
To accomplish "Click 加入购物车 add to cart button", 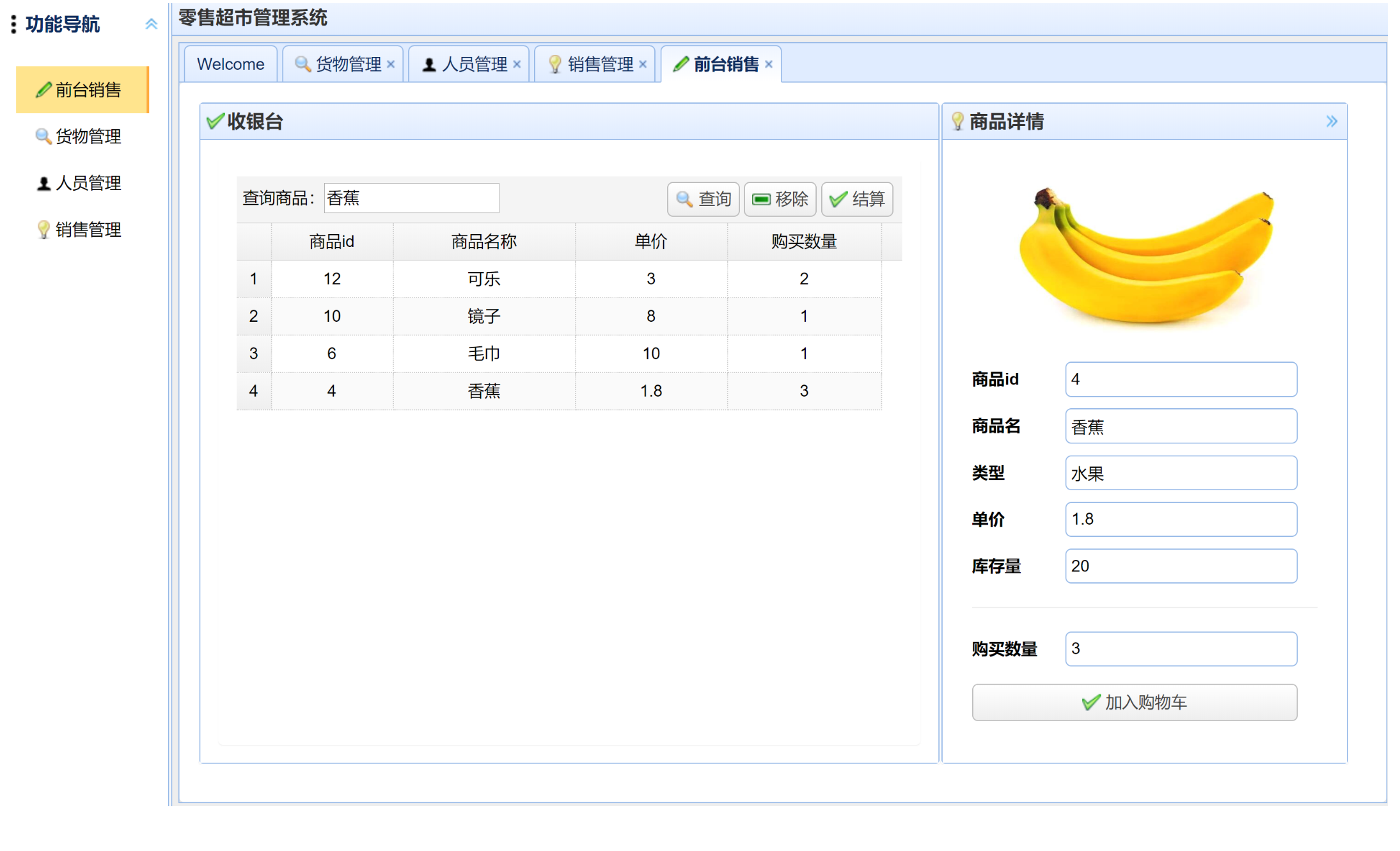I will [1134, 702].
